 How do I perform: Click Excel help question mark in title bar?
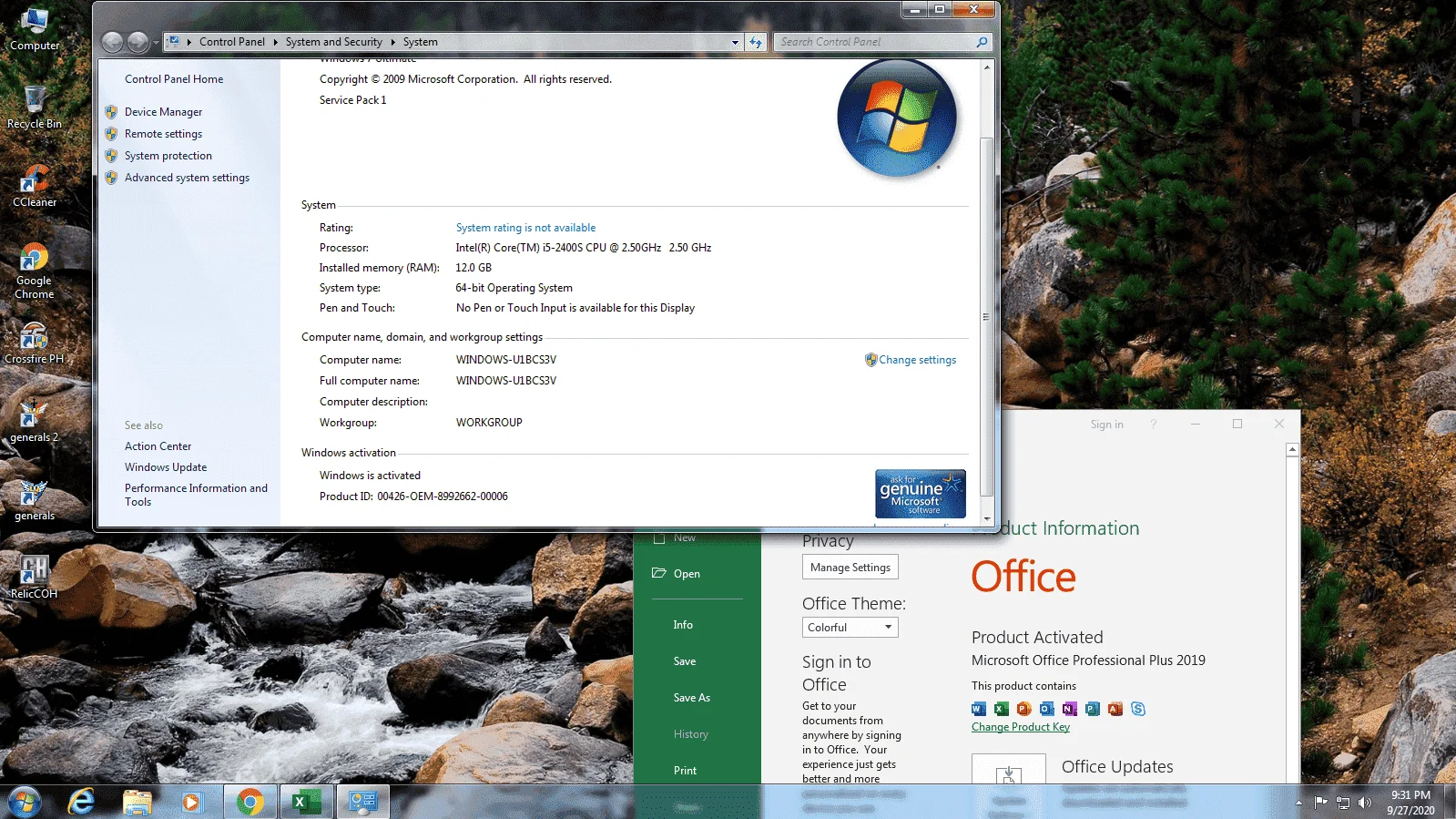1153,425
